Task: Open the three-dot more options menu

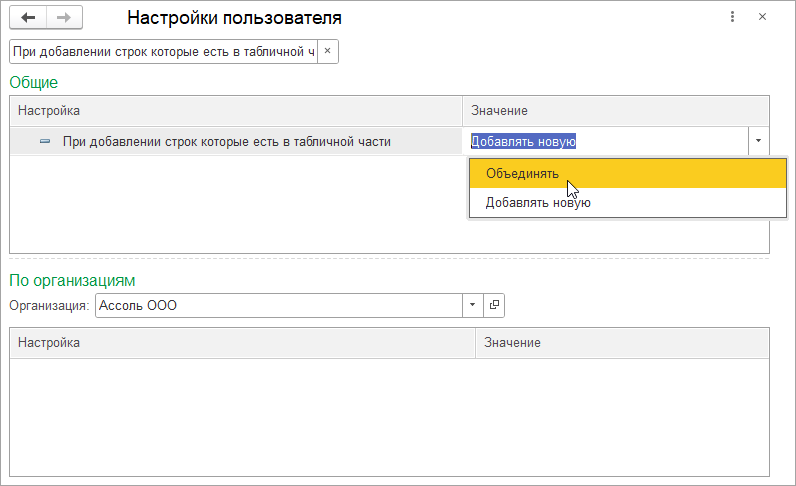Action: [x=733, y=18]
